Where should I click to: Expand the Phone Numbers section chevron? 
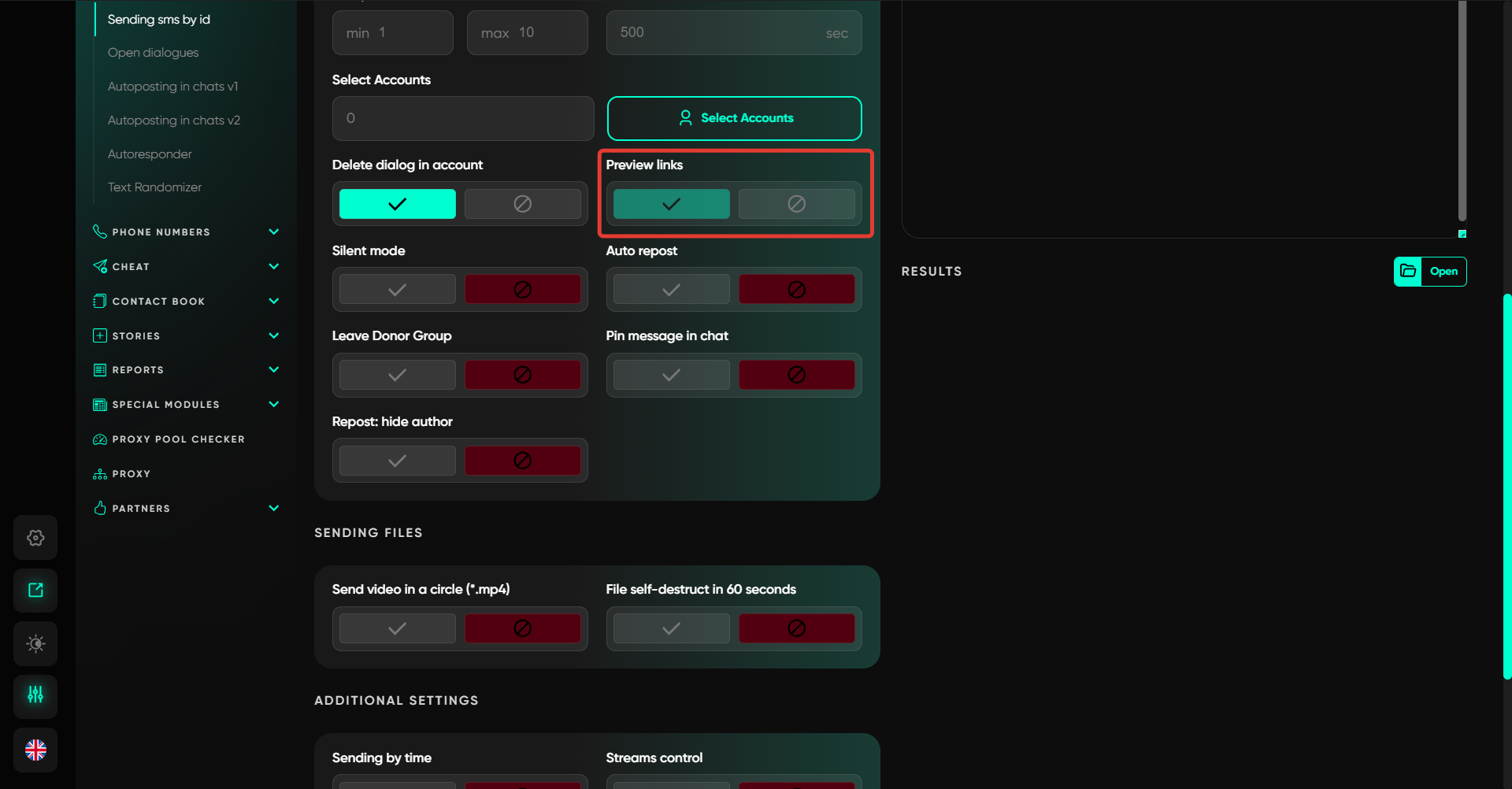pos(274,232)
